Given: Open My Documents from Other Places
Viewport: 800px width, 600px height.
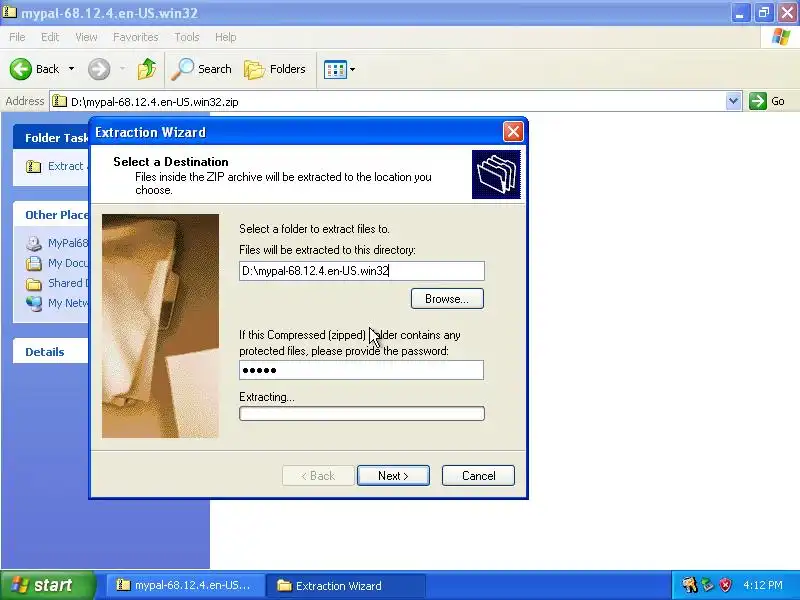Looking at the screenshot, I should (x=57, y=263).
